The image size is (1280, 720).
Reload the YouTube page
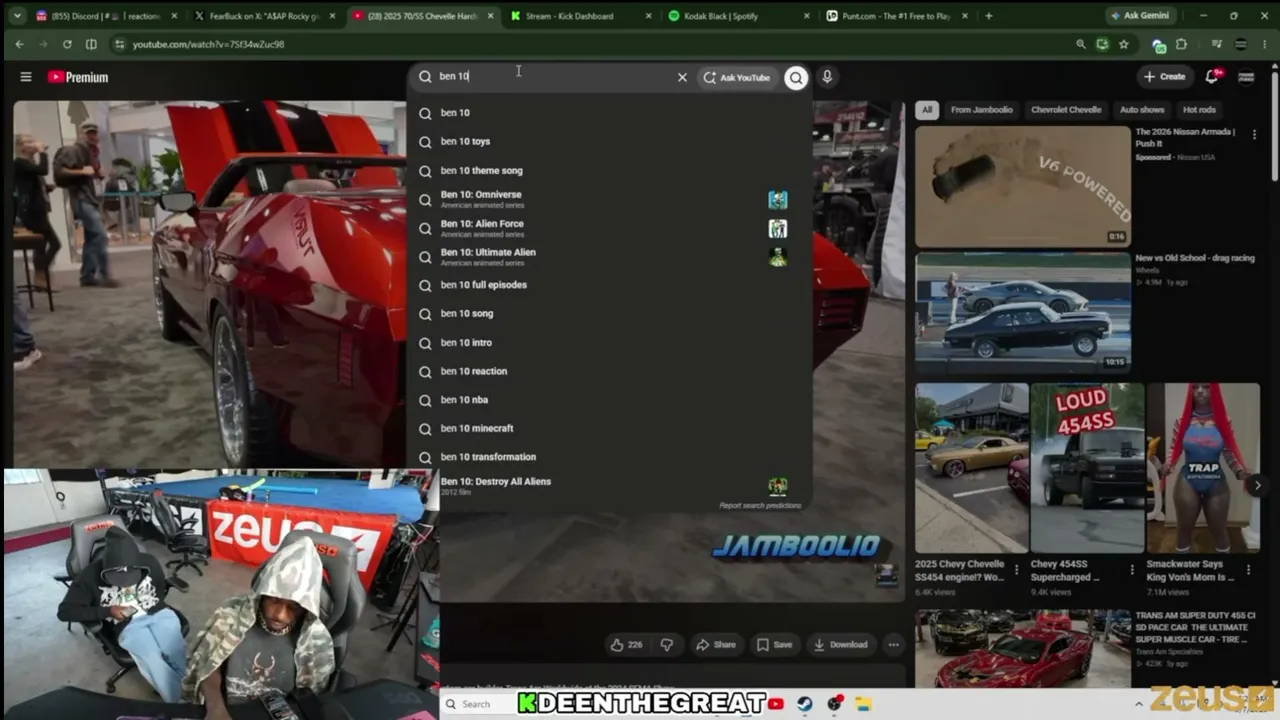[67, 44]
